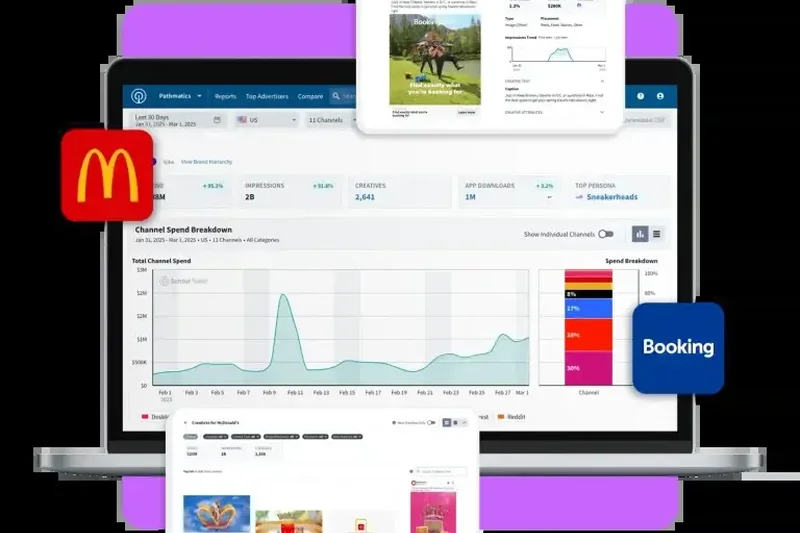
Task: Go to the Reports menu
Action: tap(225, 96)
